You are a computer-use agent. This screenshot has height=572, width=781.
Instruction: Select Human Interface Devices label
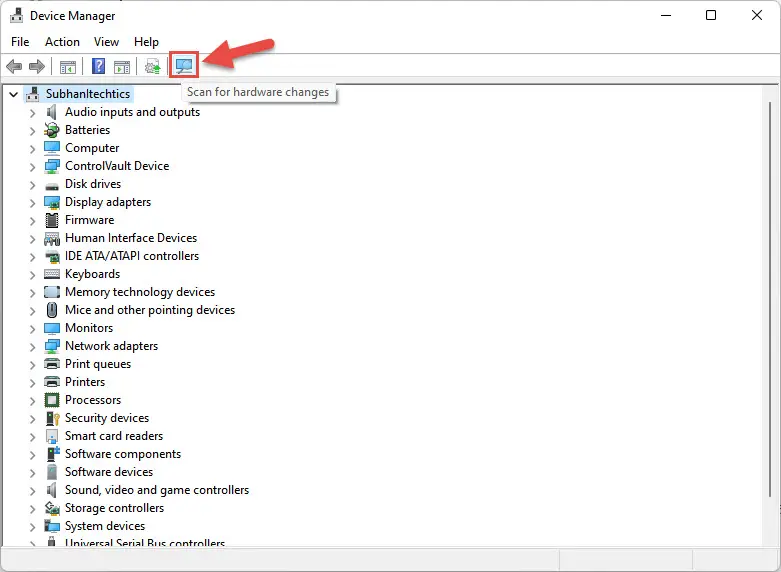tap(131, 238)
